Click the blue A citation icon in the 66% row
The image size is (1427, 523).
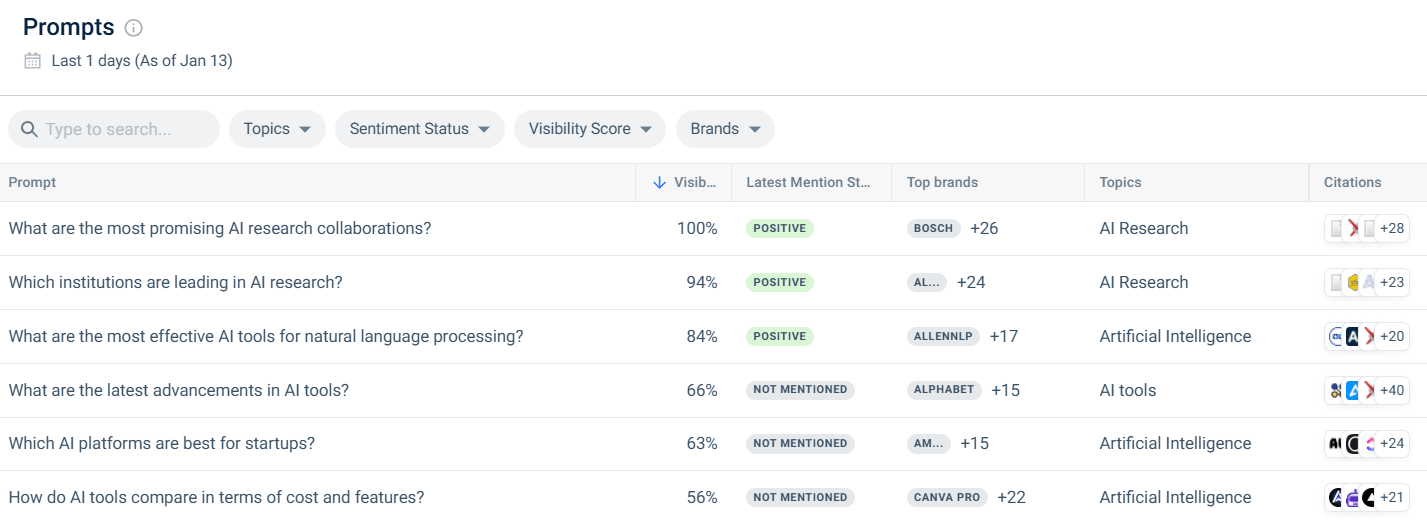1353,390
